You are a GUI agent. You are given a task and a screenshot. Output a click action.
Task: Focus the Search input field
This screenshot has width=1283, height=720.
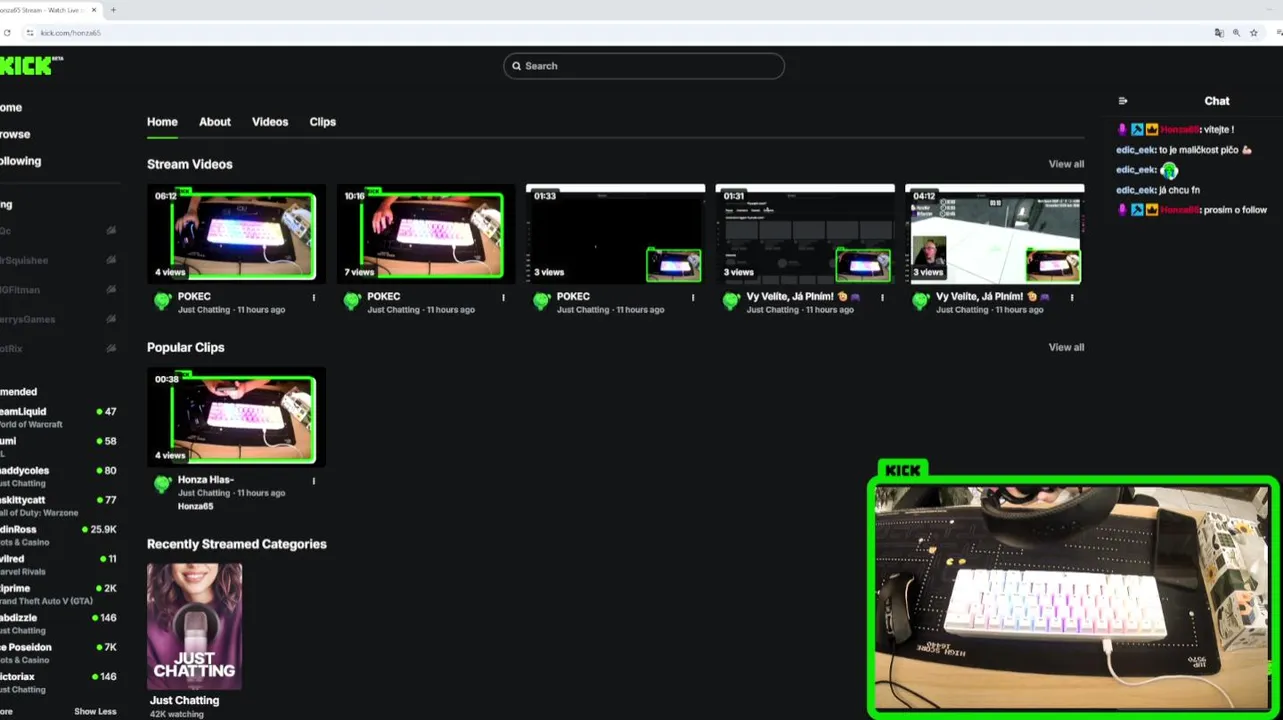(x=644, y=66)
